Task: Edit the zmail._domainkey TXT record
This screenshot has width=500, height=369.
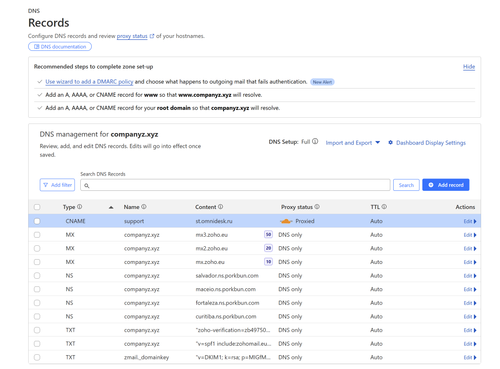Action: click(x=470, y=358)
